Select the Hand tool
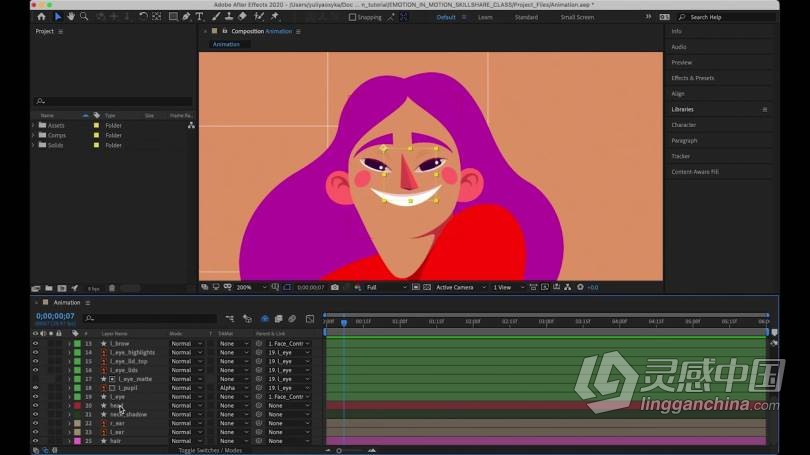 [x=71, y=17]
